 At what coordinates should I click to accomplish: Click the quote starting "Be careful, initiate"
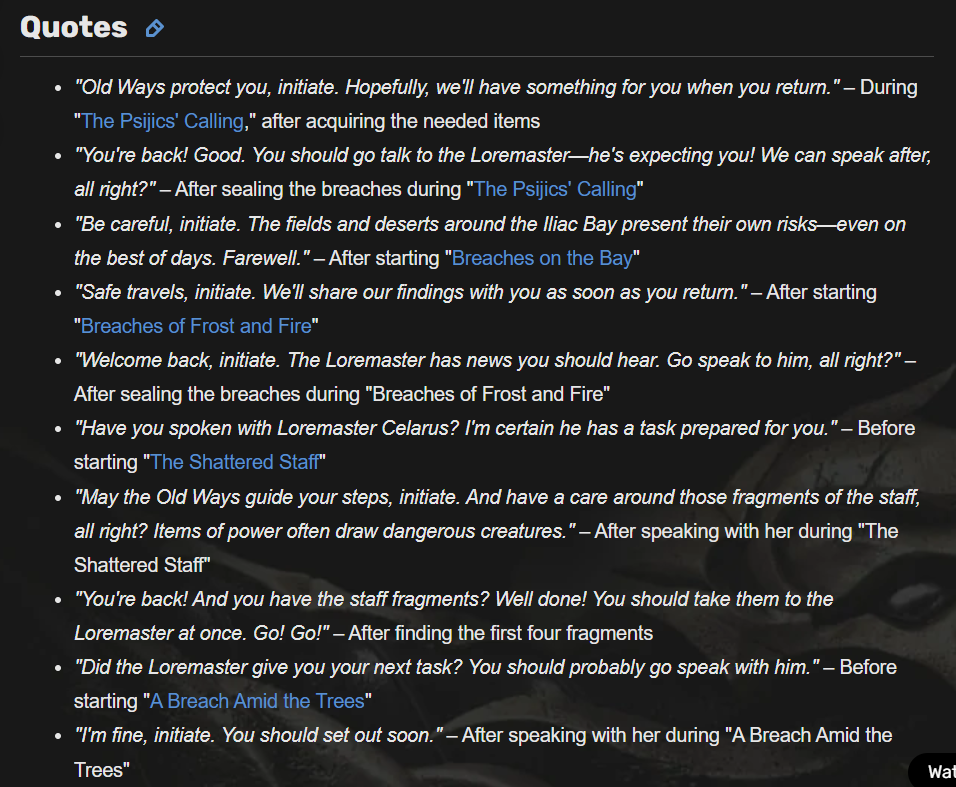pos(490,241)
